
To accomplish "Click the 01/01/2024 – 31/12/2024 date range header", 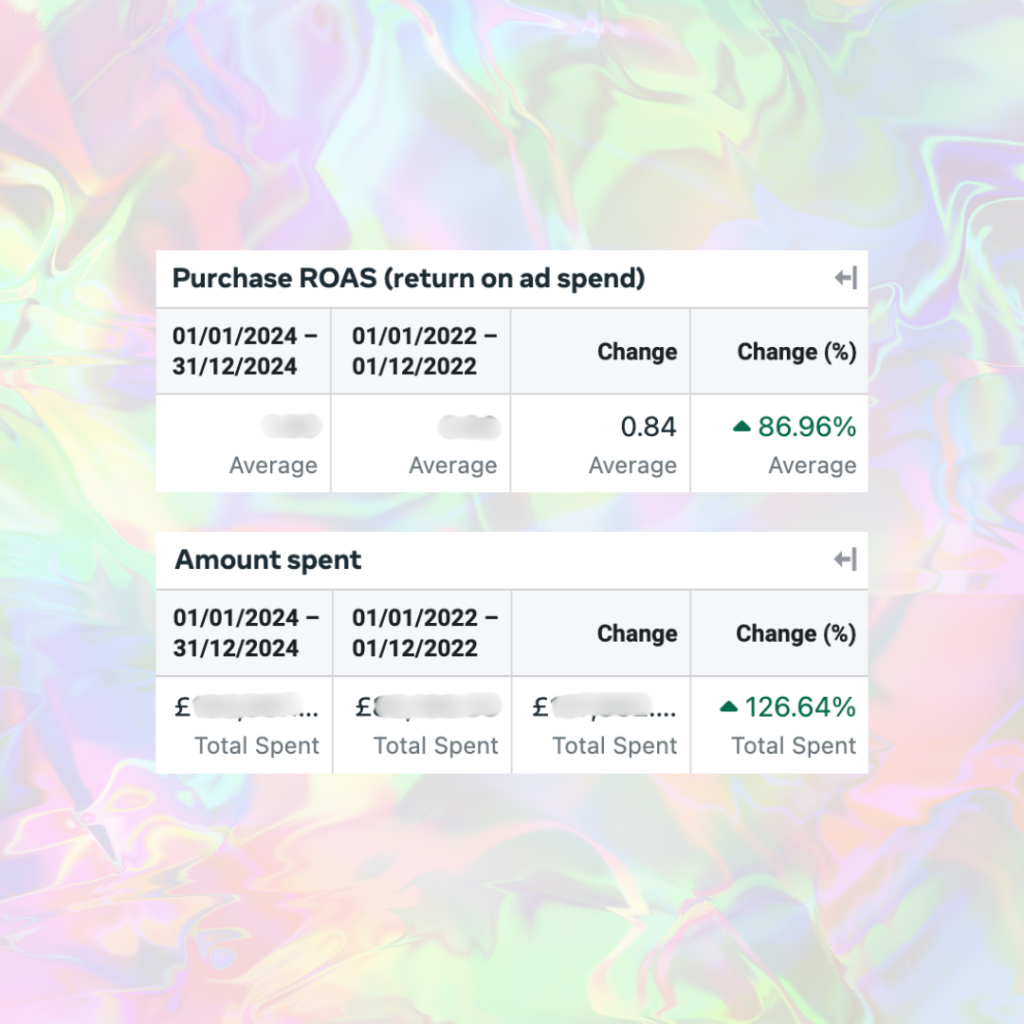I will click(x=243, y=351).
